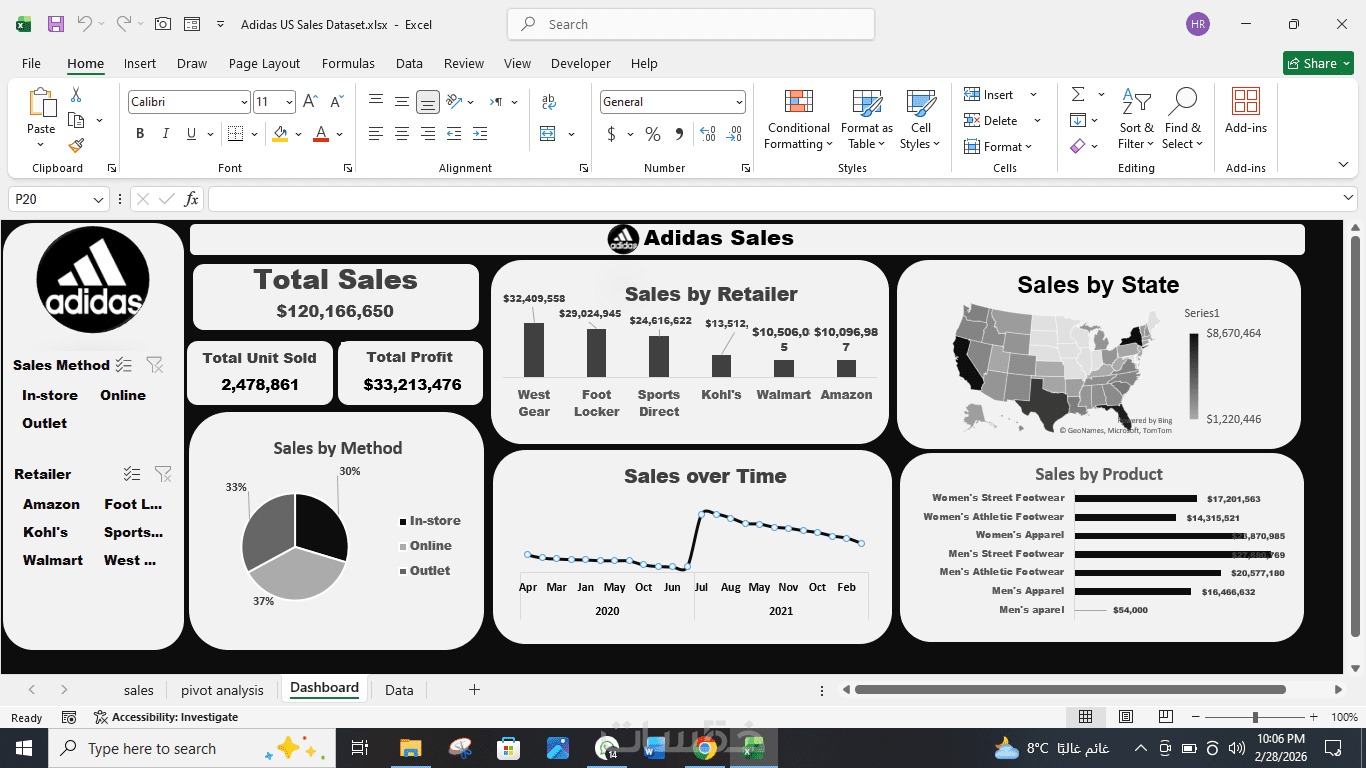
Task: Toggle Bottom Align in Alignment group
Action: (x=428, y=102)
